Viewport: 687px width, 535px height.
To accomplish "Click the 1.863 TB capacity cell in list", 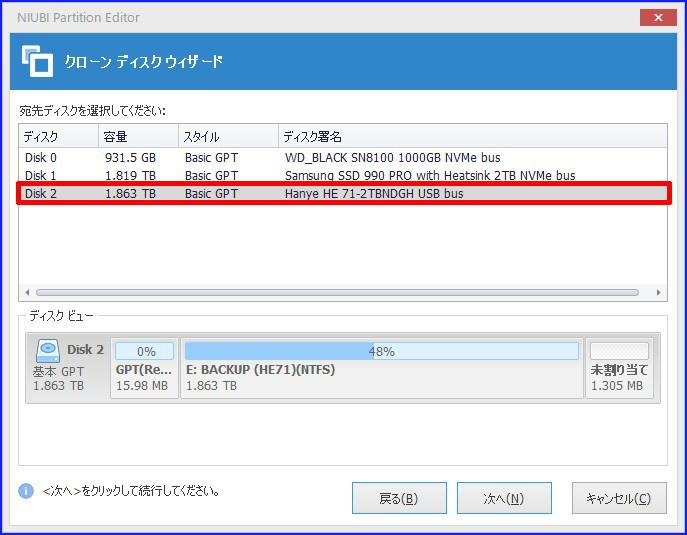I will pos(130,193).
